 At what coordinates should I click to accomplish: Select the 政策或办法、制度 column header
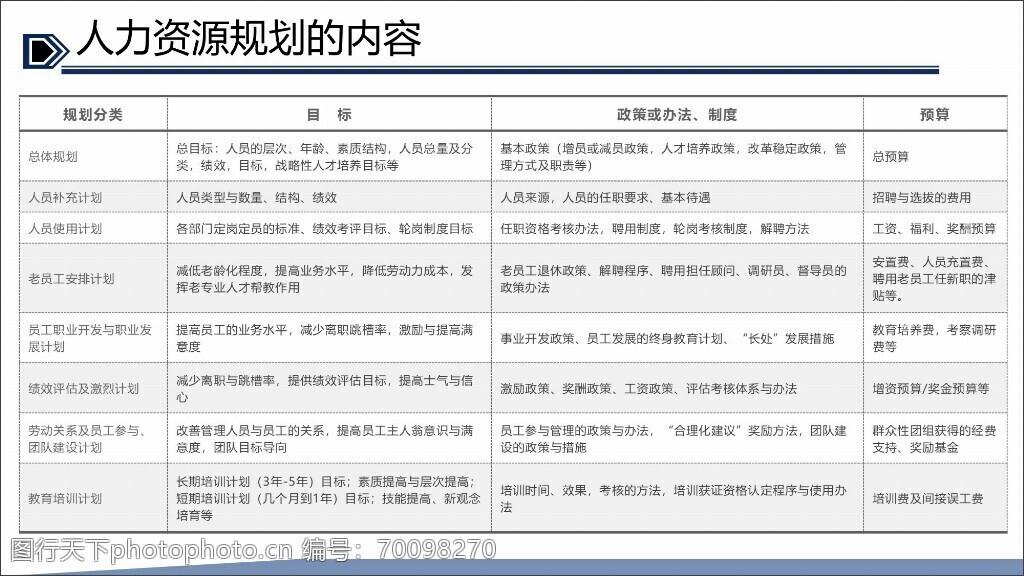(x=677, y=115)
